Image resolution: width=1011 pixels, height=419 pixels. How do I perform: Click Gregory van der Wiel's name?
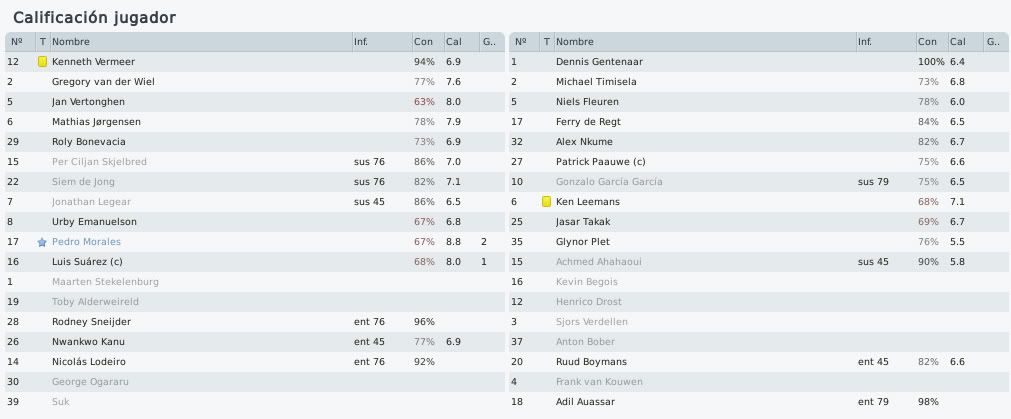tap(103, 82)
